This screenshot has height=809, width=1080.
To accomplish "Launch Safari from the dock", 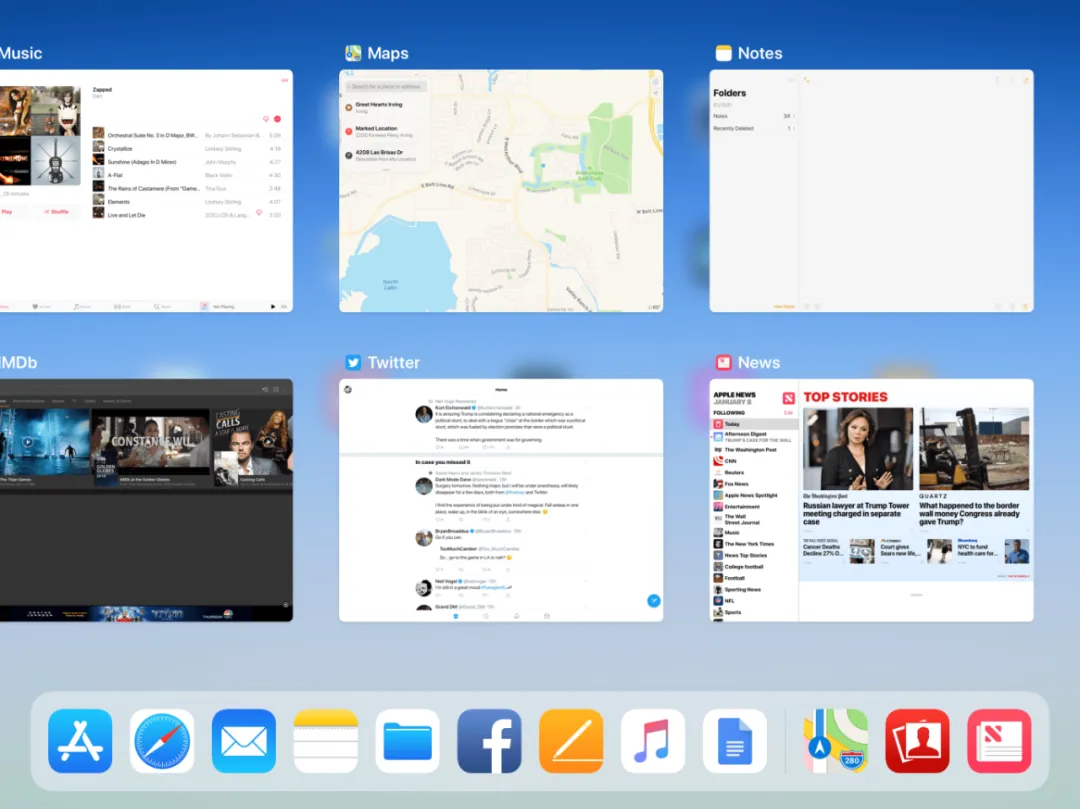I will coord(162,741).
